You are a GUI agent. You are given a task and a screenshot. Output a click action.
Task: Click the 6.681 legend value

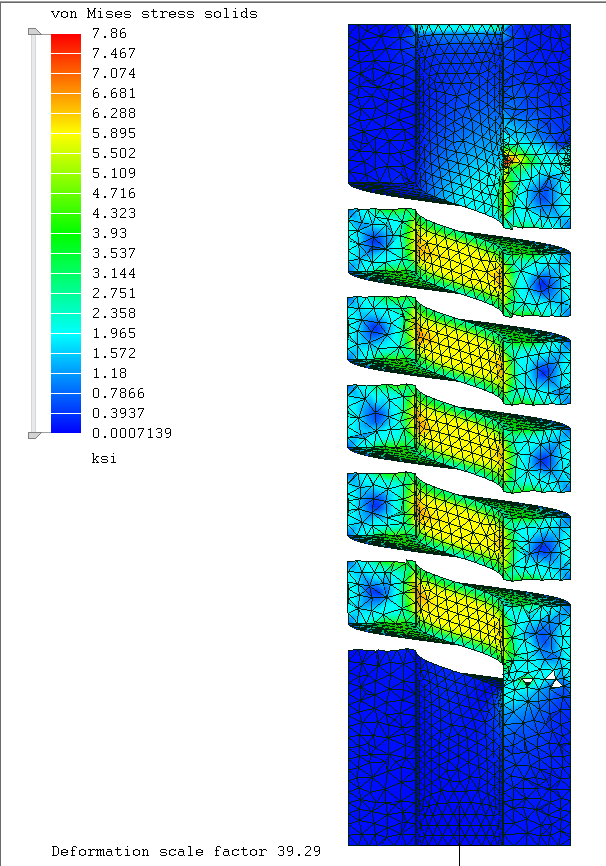click(114, 93)
